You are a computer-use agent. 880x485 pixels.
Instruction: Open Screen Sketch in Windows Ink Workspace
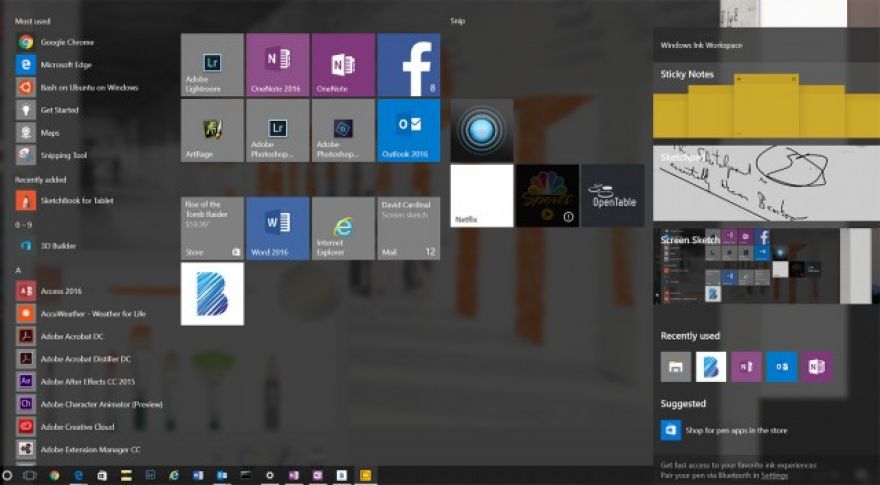pyautogui.click(x=766, y=266)
